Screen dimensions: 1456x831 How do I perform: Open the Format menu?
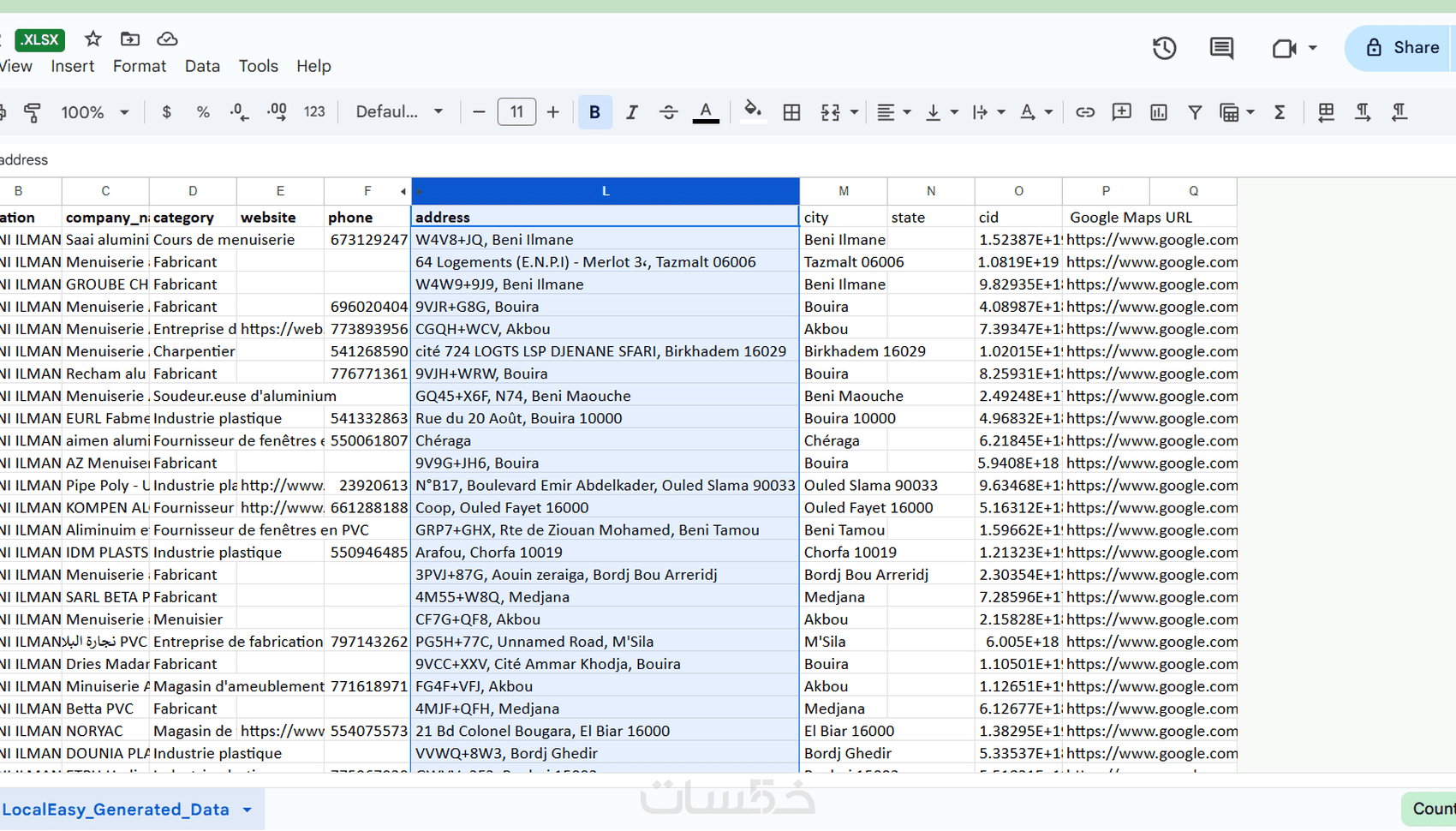(x=140, y=66)
